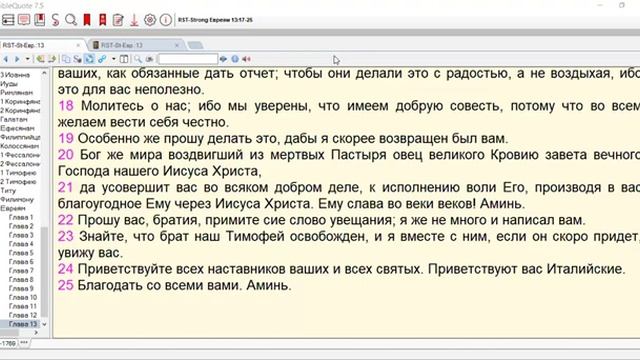The width and height of the screenshot is (640, 360).
Task: Click the next chapter green icon
Action: (51, 59)
